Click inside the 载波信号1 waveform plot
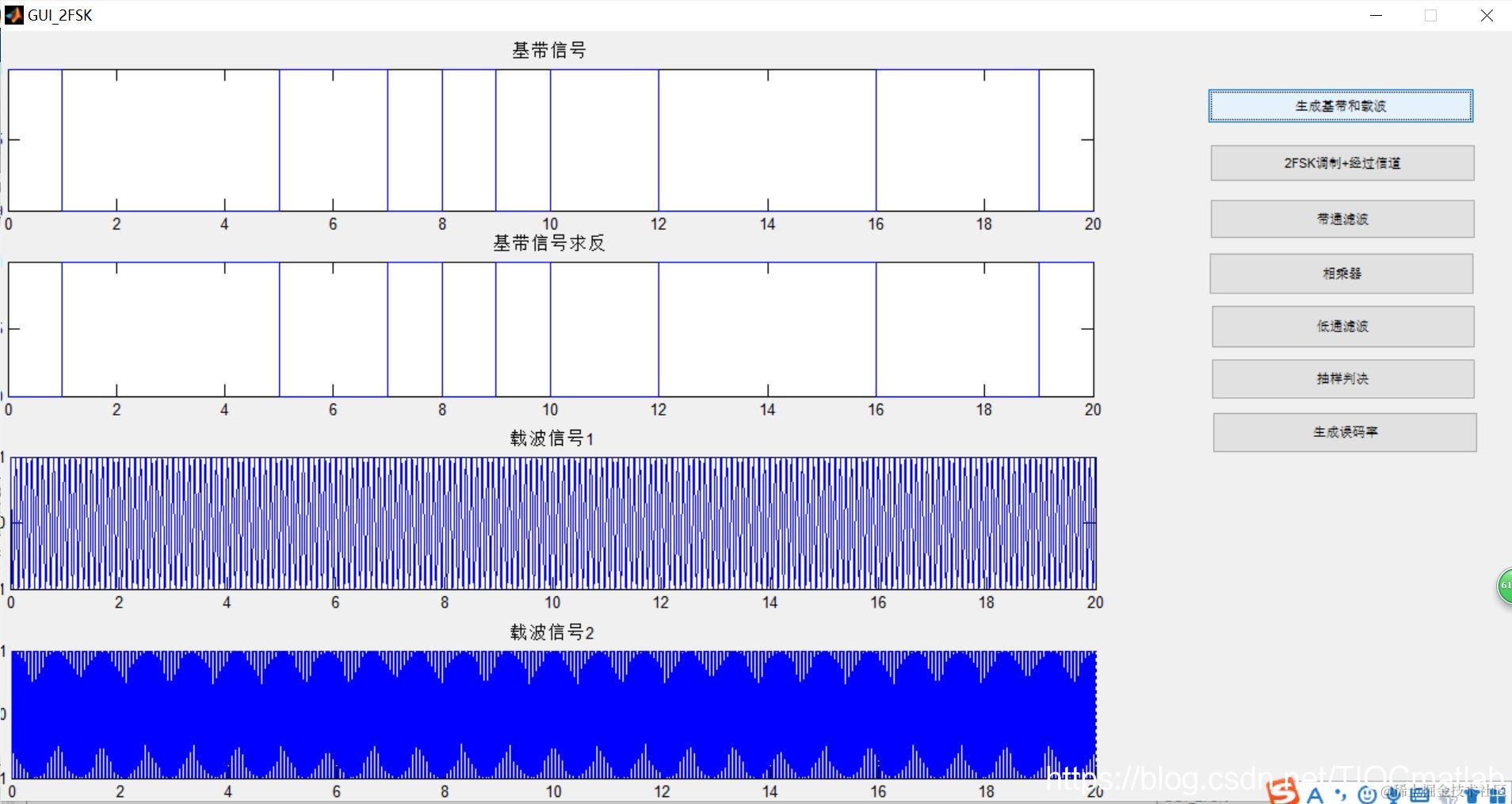The image size is (1512, 804). 553,523
